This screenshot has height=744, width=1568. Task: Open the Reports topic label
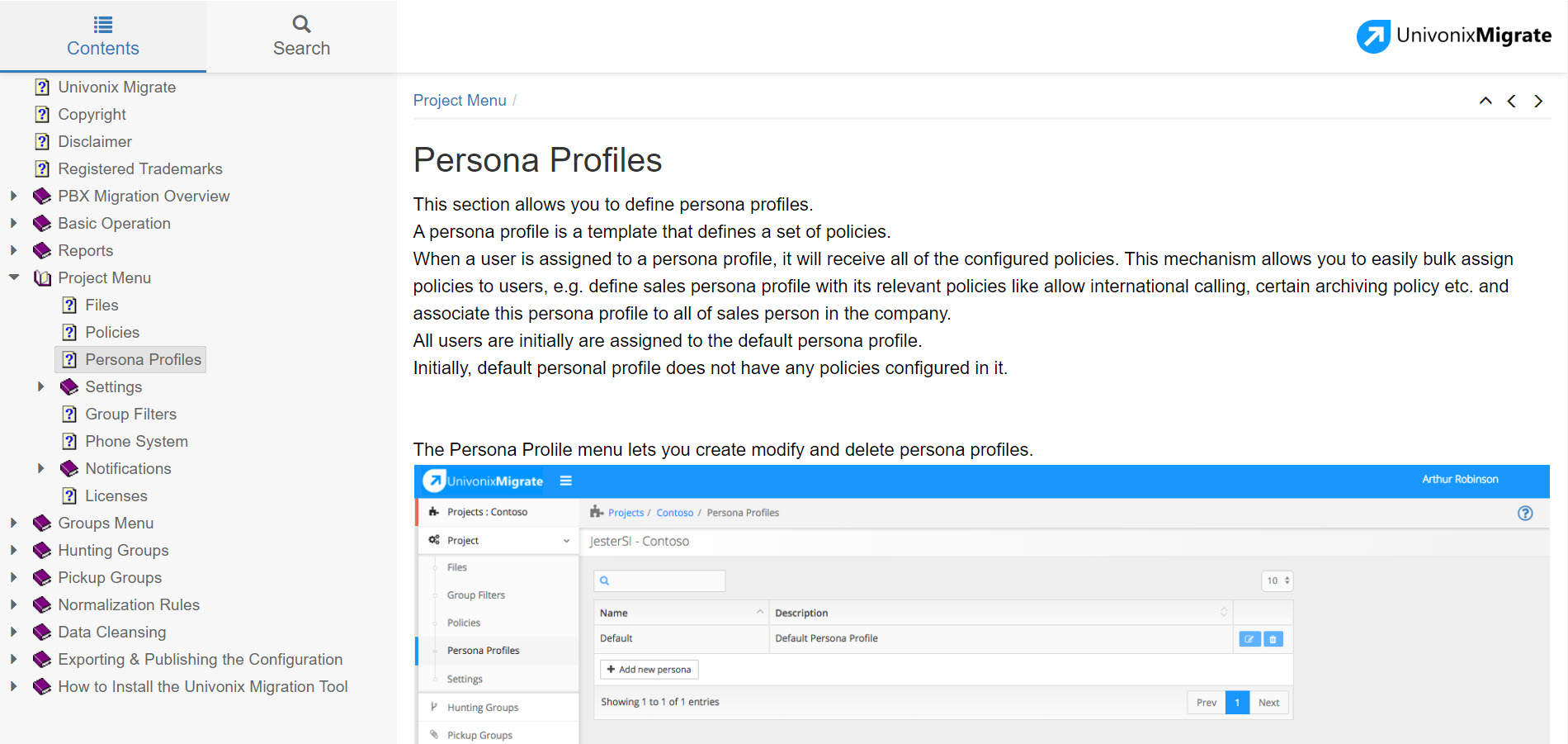point(85,250)
